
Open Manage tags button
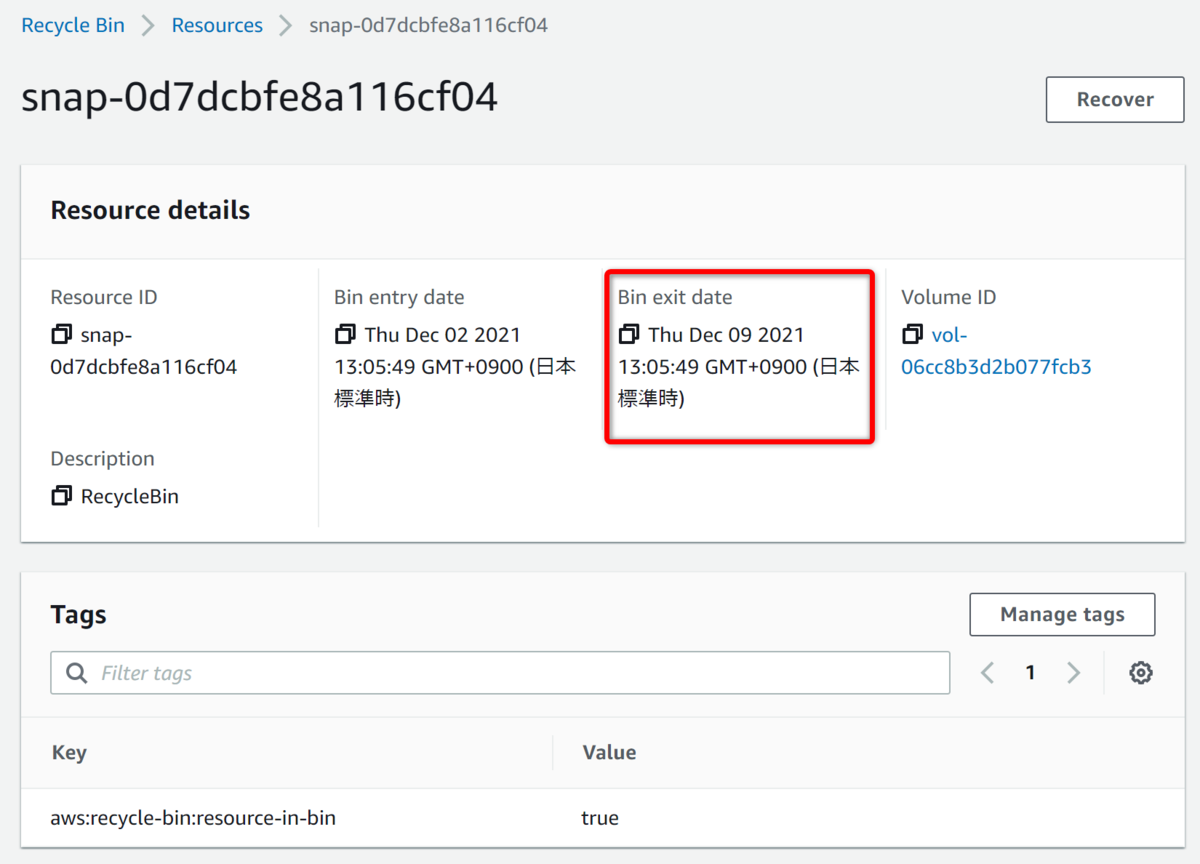tap(1062, 614)
